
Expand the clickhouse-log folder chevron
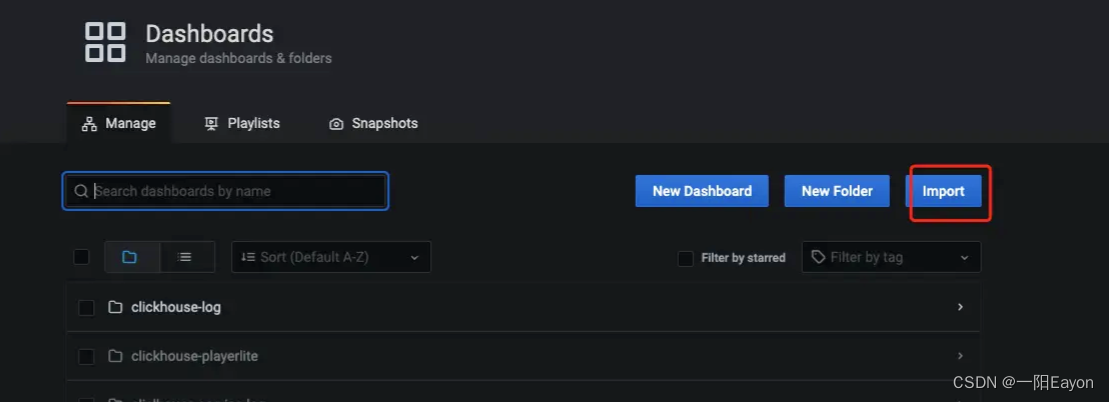pos(960,307)
